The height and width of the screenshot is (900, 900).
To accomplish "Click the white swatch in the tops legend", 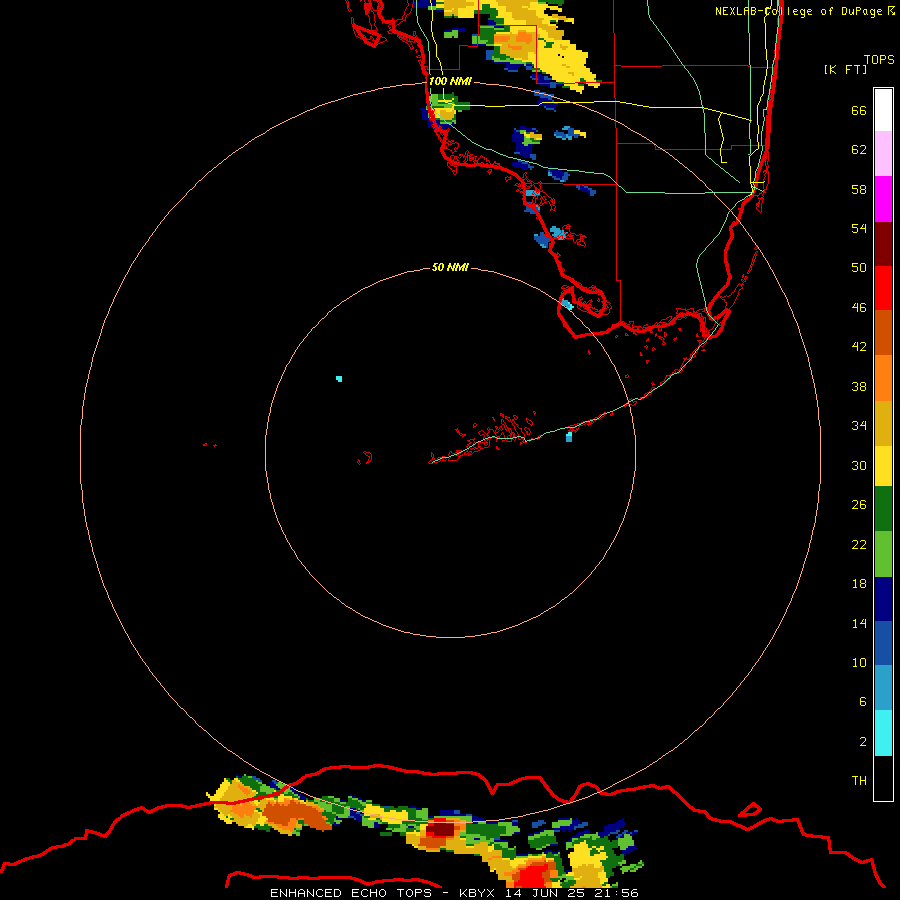I will pos(883,110).
